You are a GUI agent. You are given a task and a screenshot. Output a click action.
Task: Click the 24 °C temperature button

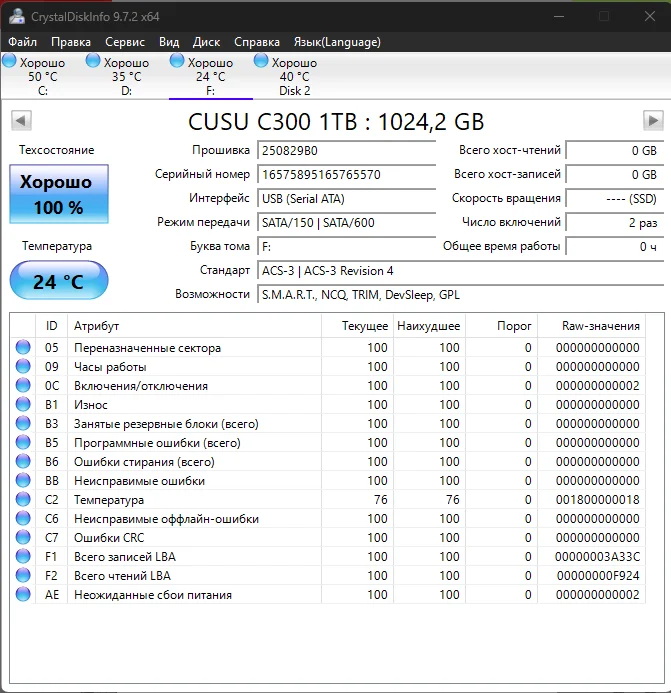tap(59, 281)
